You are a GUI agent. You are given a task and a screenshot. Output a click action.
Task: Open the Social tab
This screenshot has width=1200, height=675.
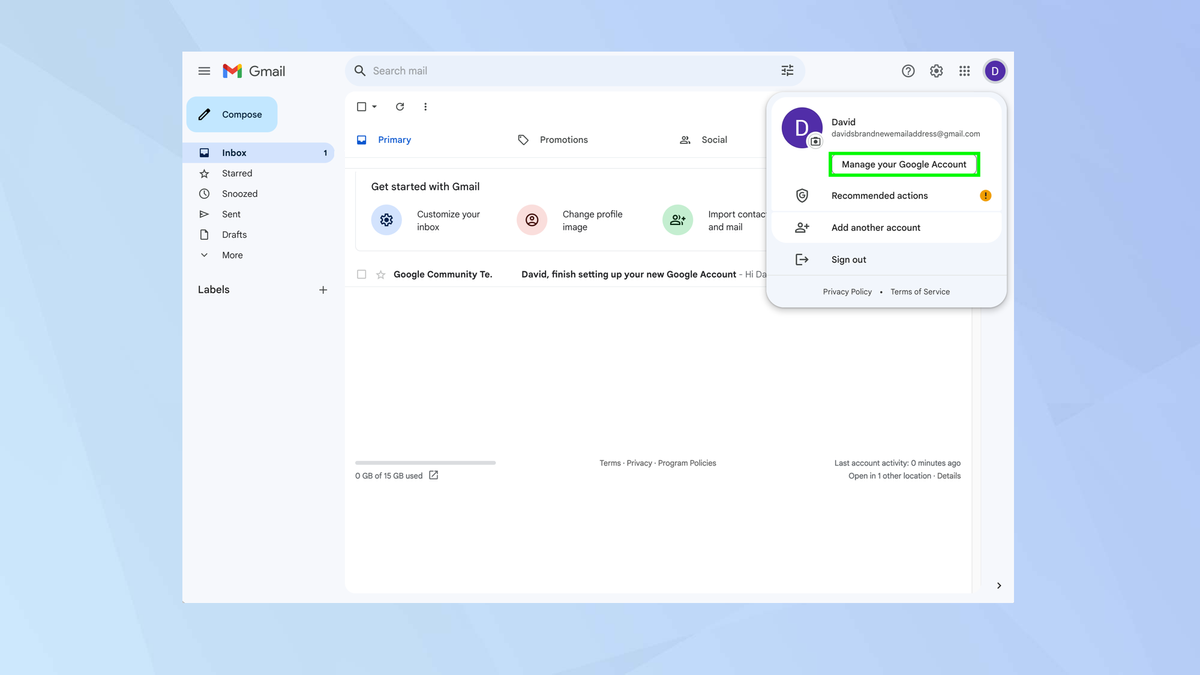715,139
